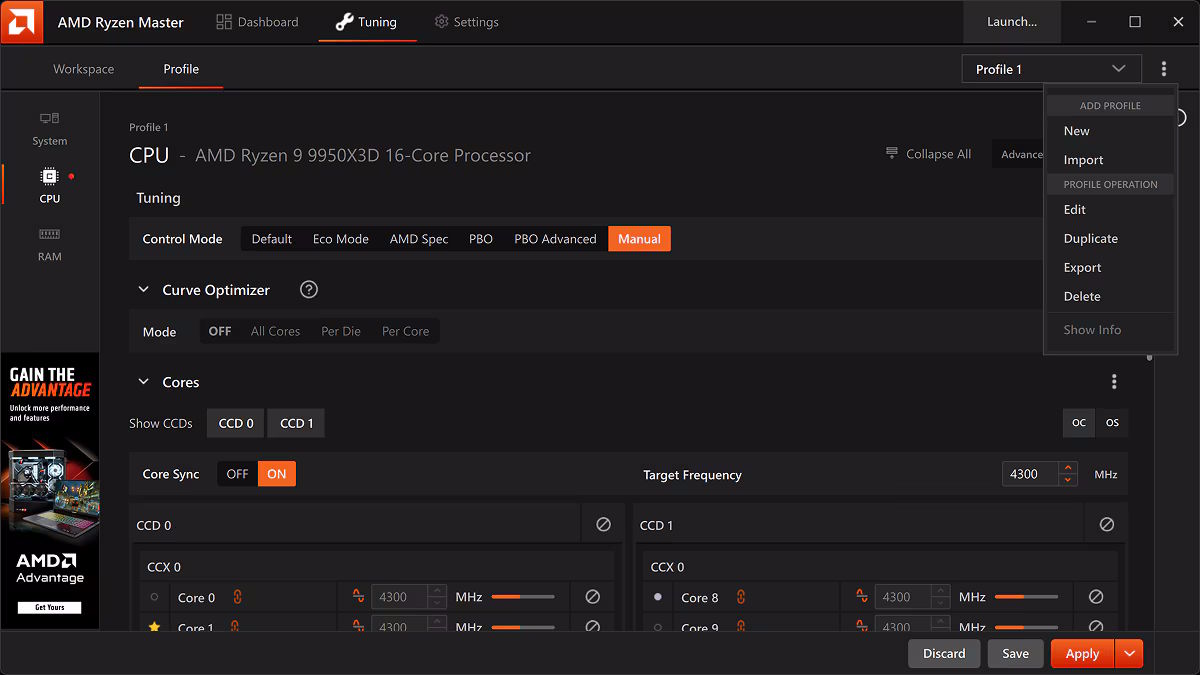The width and height of the screenshot is (1200, 675).
Task: Click the Save button
Action: point(1015,654)
